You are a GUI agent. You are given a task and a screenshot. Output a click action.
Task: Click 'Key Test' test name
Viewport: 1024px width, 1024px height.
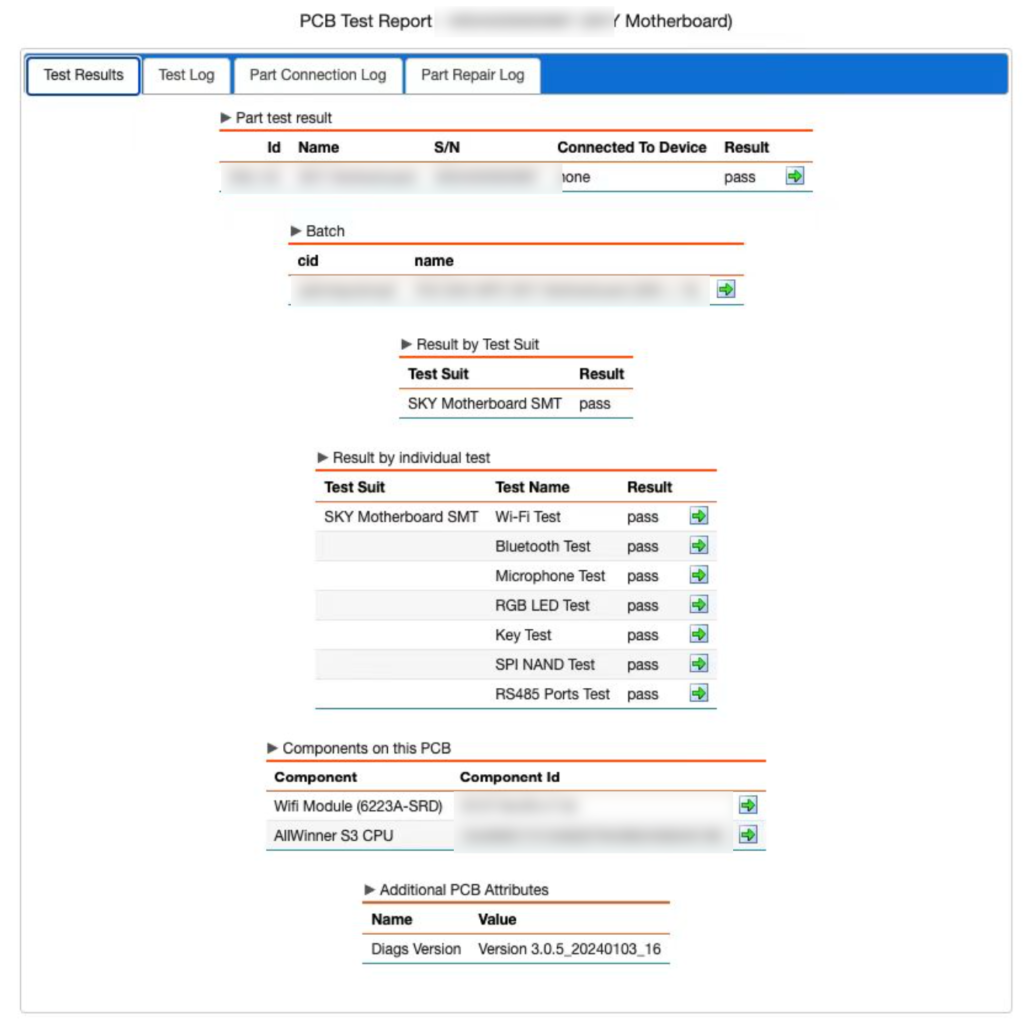[523, 635]
